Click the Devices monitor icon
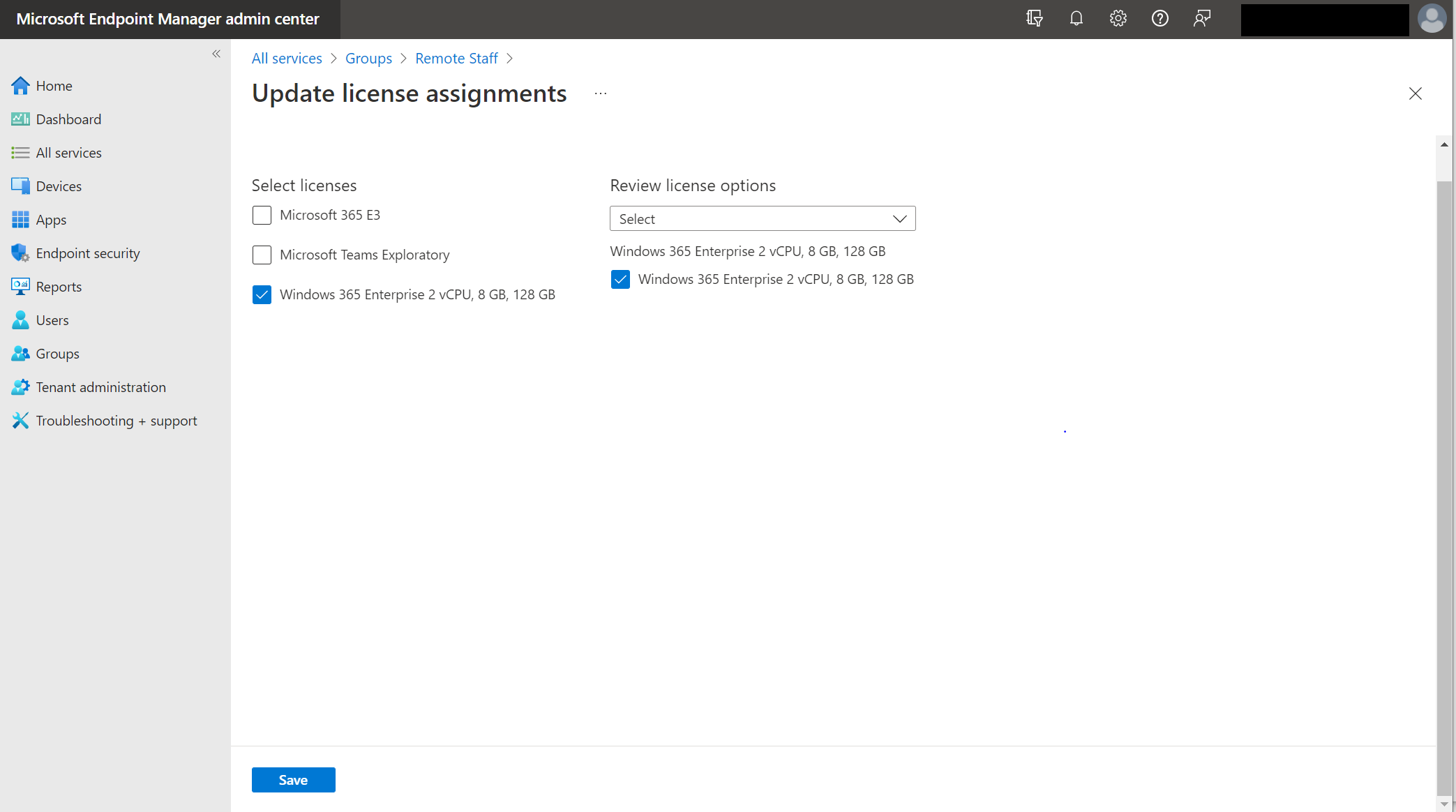 click(x=20, y=186)
